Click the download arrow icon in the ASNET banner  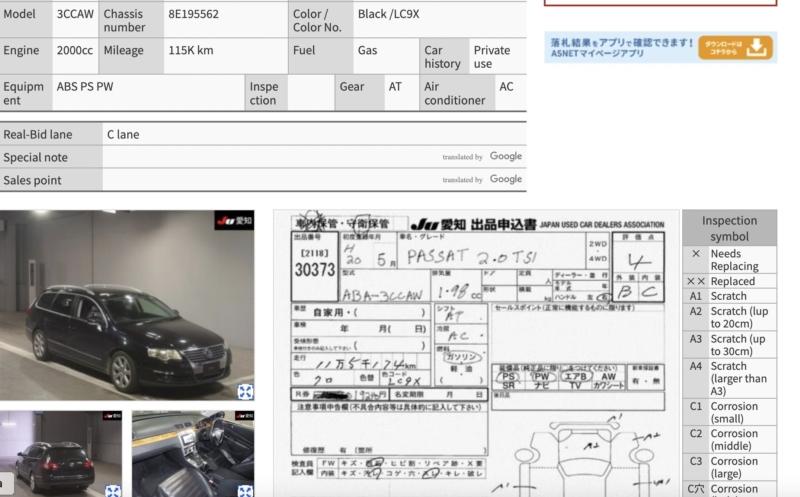(758, 47)
